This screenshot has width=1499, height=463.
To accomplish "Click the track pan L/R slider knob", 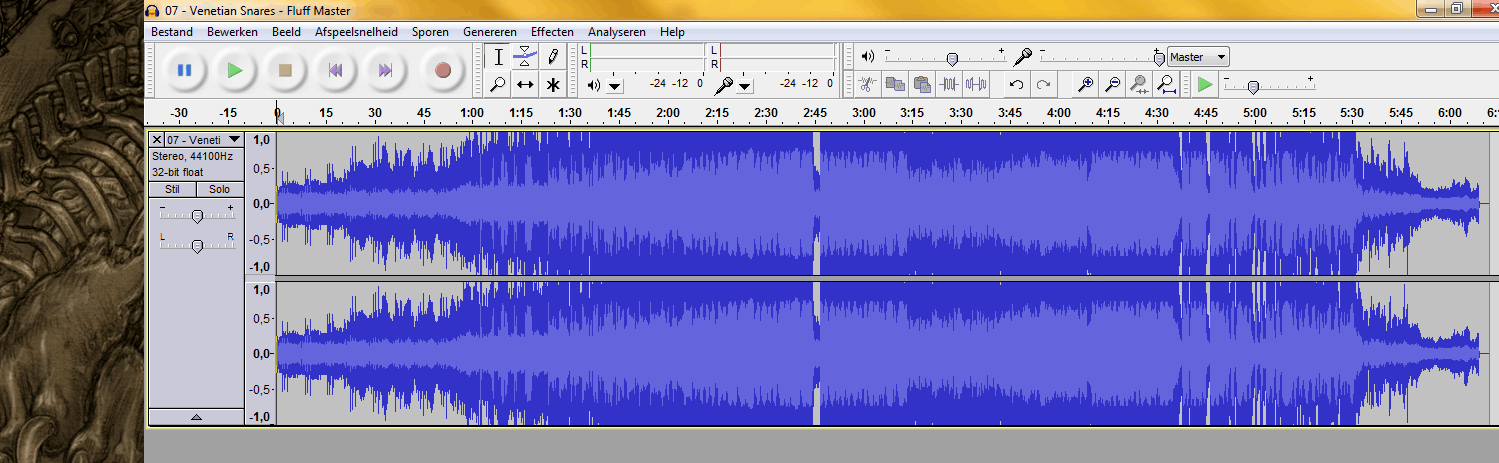I will 197,246.
